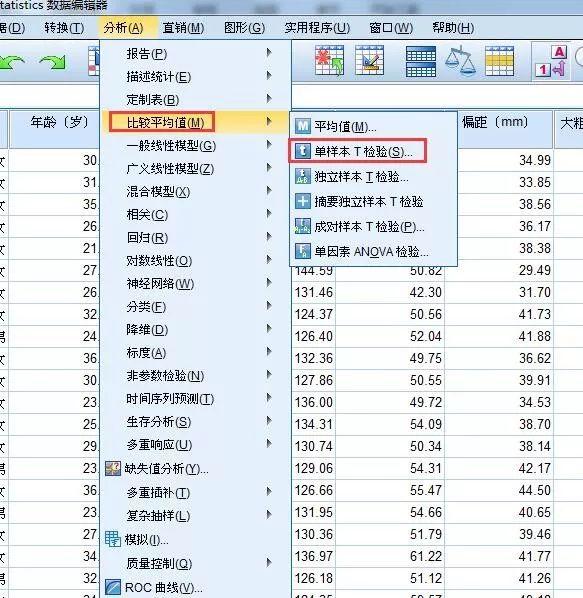
Task: Click the data cell with value 44.50
Action: point(499,490)
